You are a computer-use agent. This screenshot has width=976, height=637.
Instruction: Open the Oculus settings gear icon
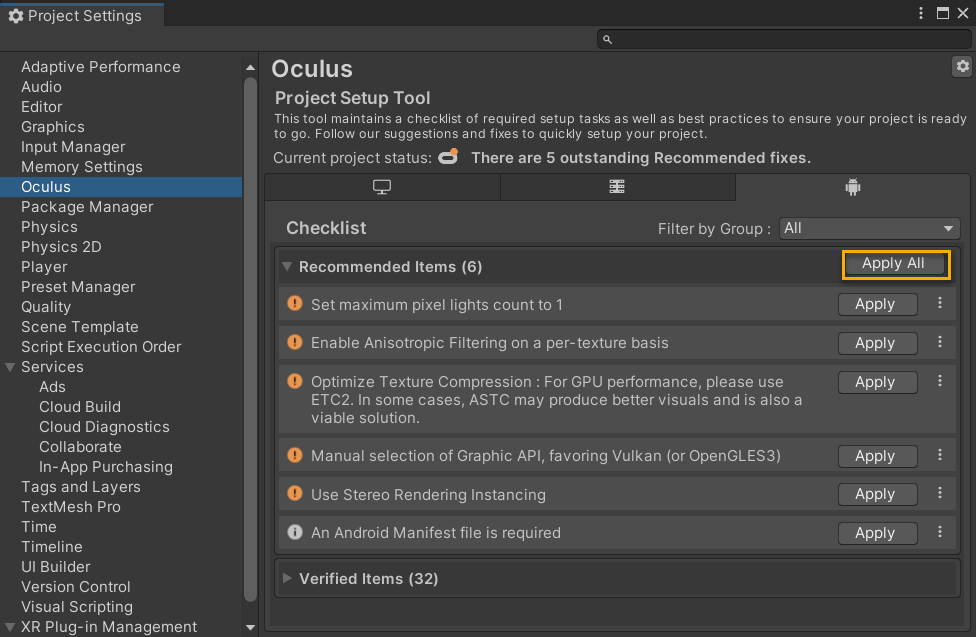(962, 66)
